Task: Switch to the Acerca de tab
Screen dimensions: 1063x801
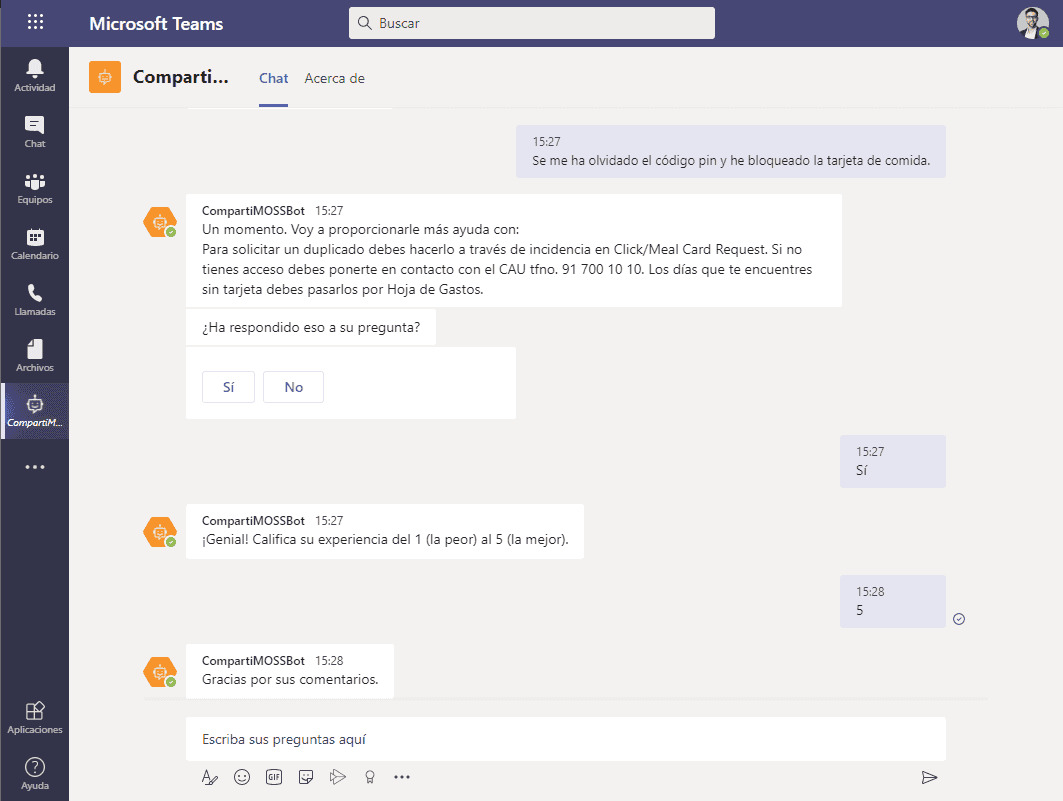Action: click(334, 78)
